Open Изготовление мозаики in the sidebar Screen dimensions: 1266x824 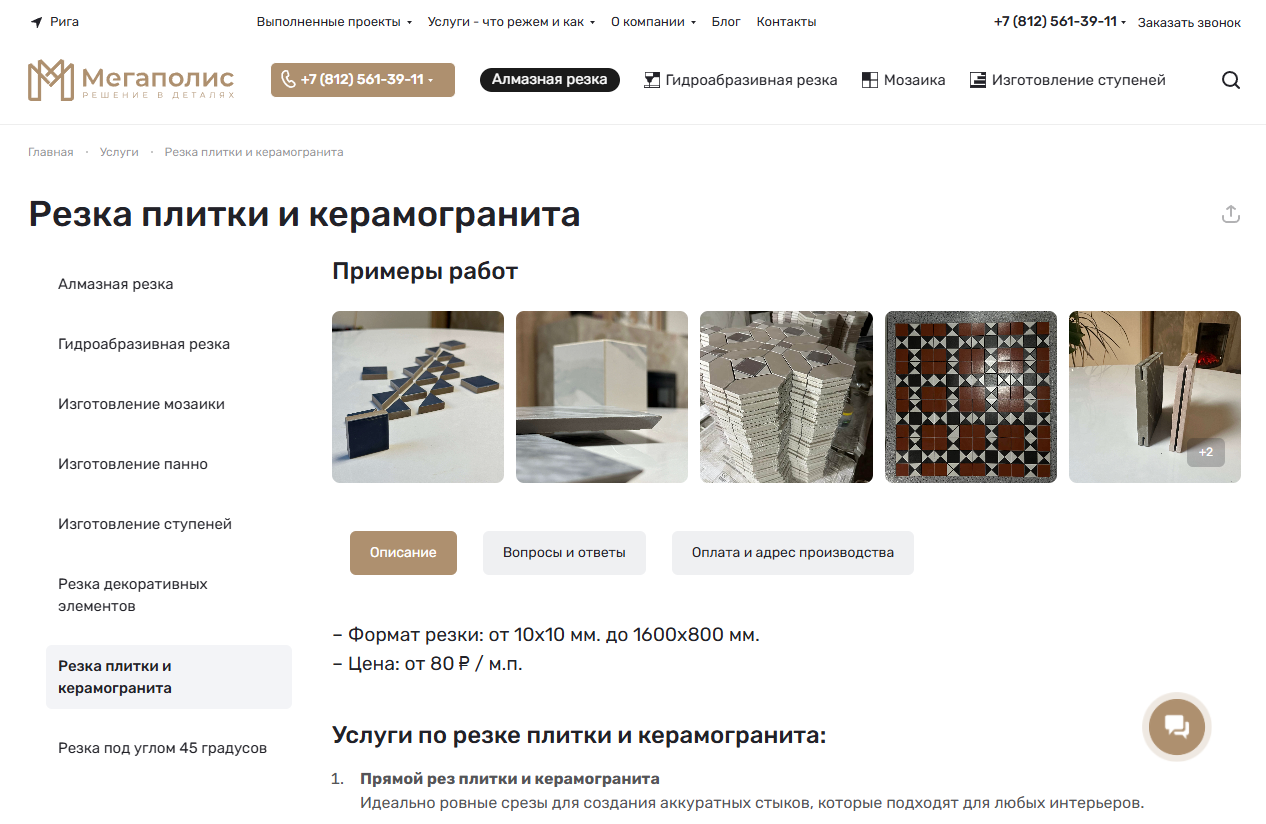coord(141,404)
